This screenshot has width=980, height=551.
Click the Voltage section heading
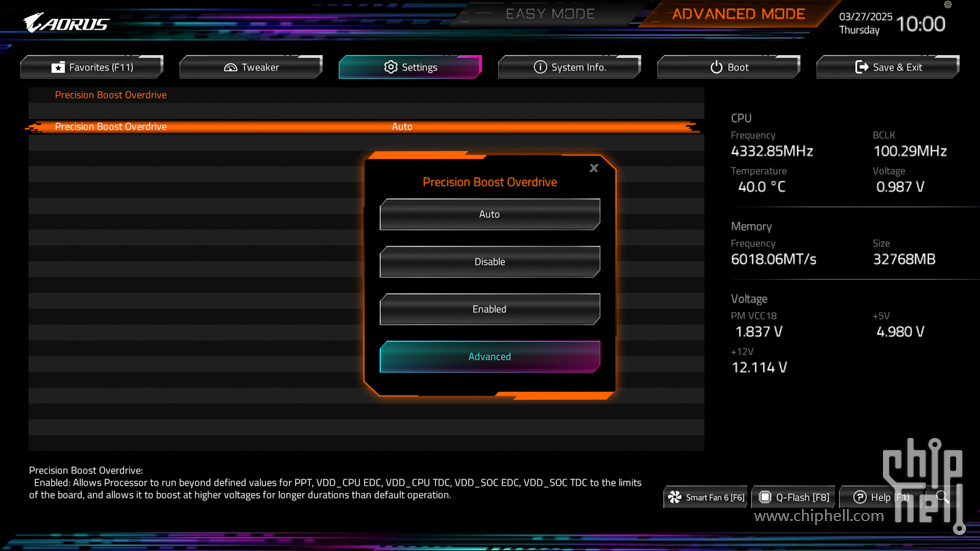click(749, 299)
